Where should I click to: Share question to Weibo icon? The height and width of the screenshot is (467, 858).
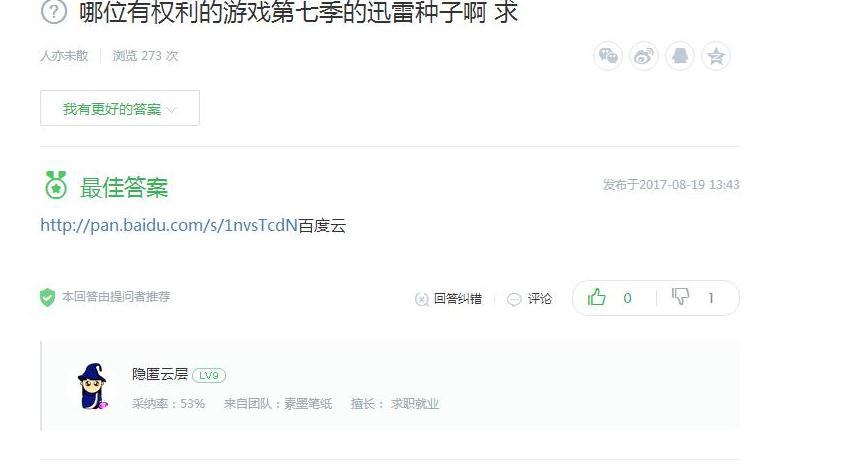(644, 56)
